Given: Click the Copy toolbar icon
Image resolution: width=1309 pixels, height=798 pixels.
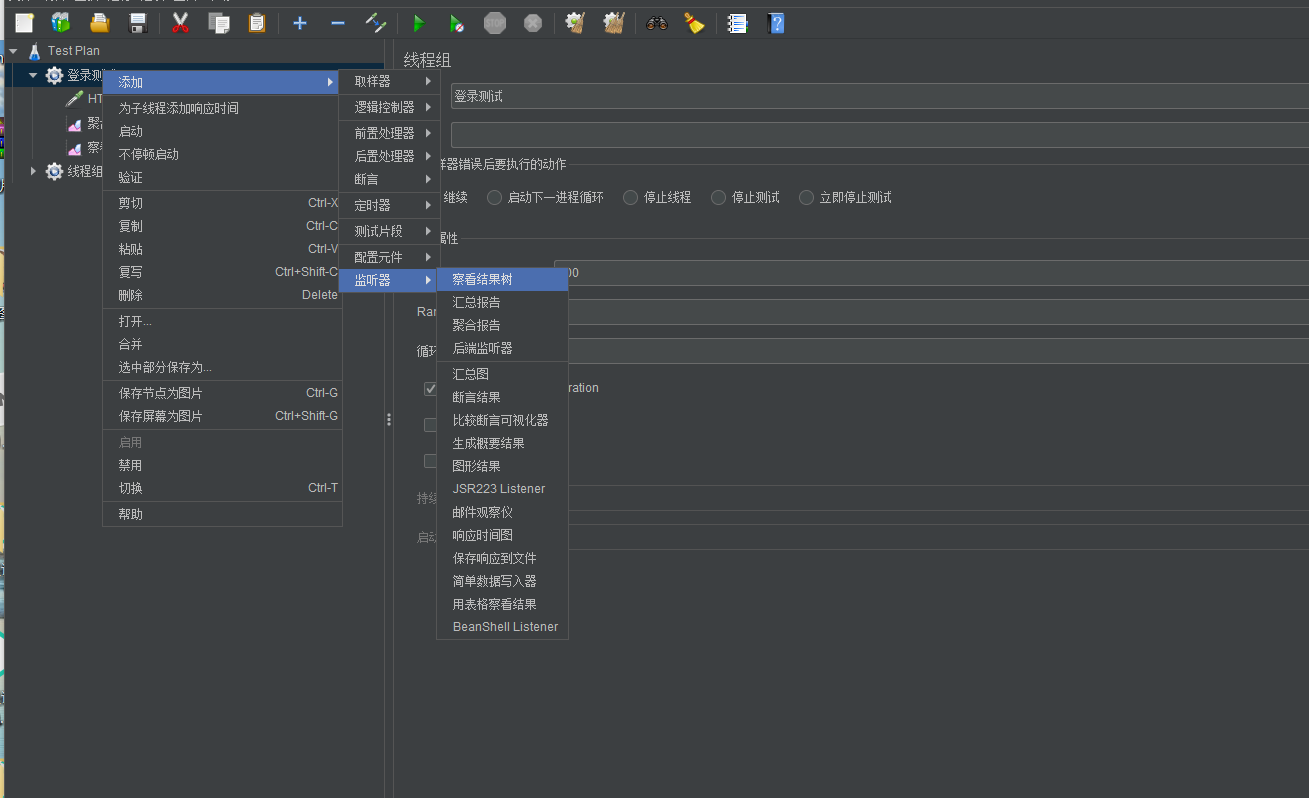Looking at the screenshot, I should pos(218,22).
